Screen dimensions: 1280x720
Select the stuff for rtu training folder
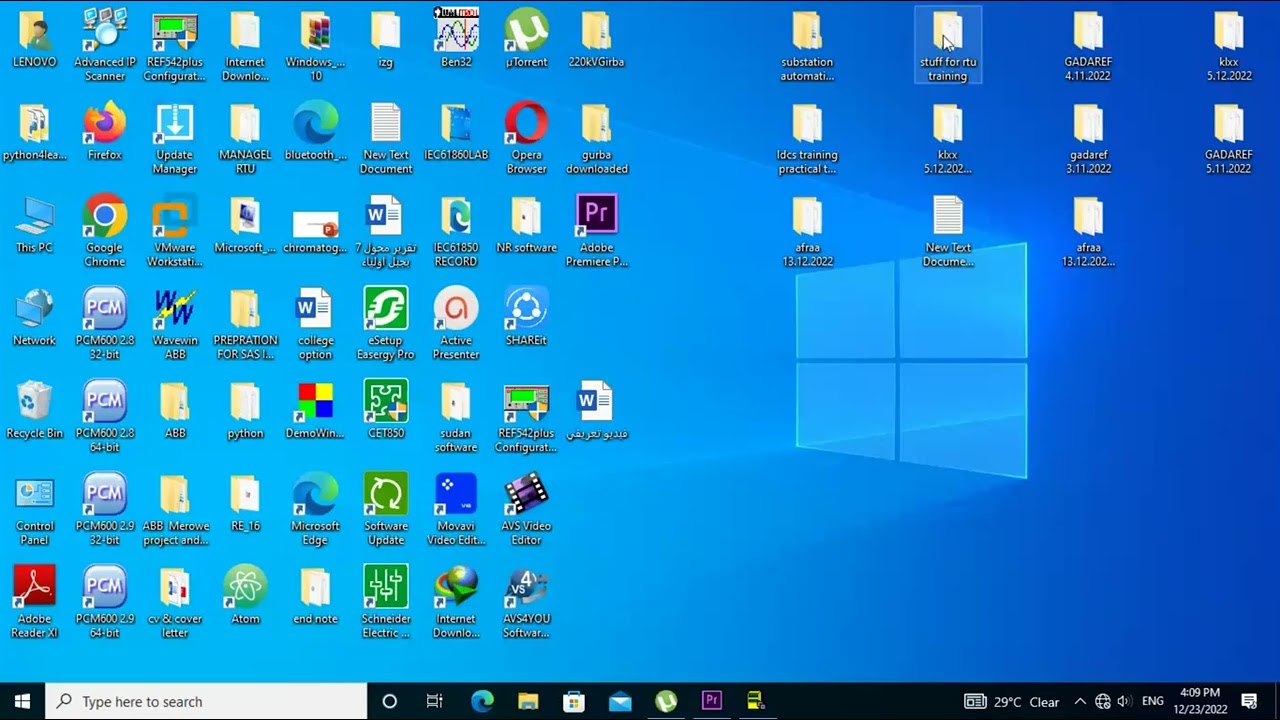[947, 45]
